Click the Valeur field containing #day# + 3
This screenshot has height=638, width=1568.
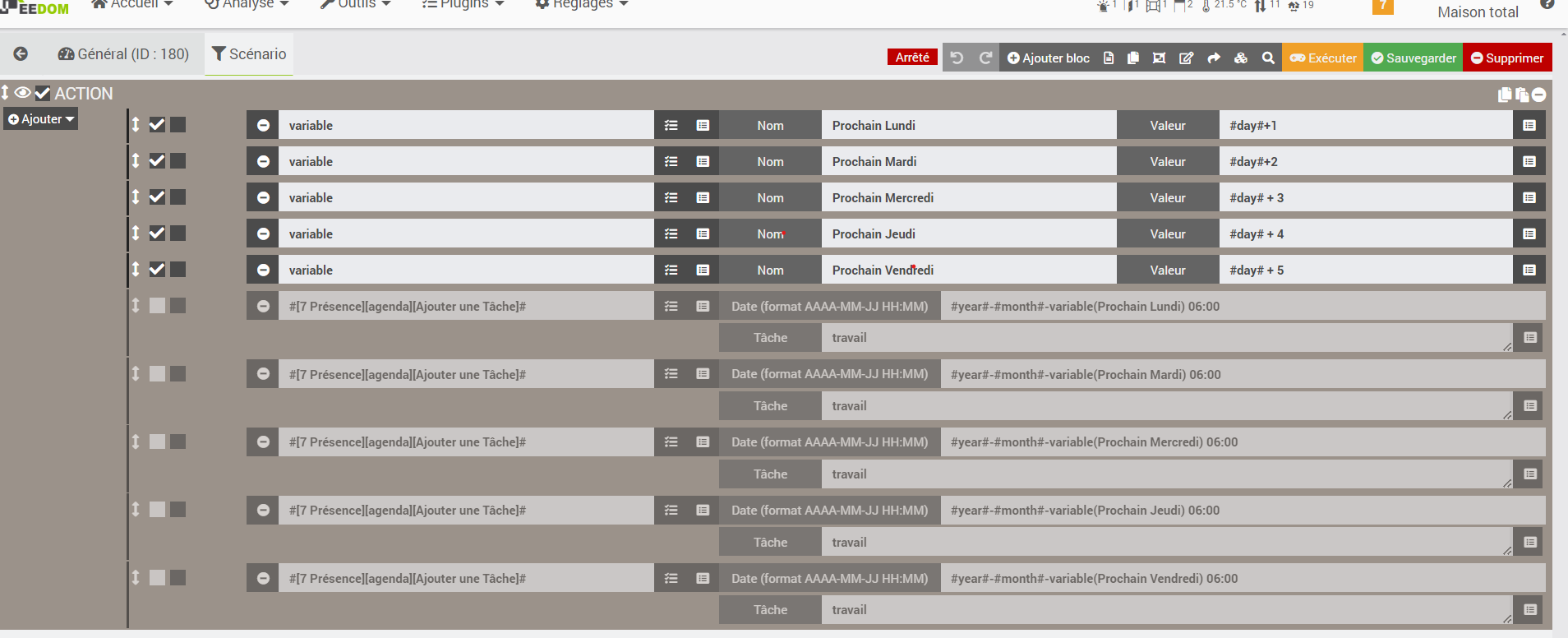pos(1366,197)
